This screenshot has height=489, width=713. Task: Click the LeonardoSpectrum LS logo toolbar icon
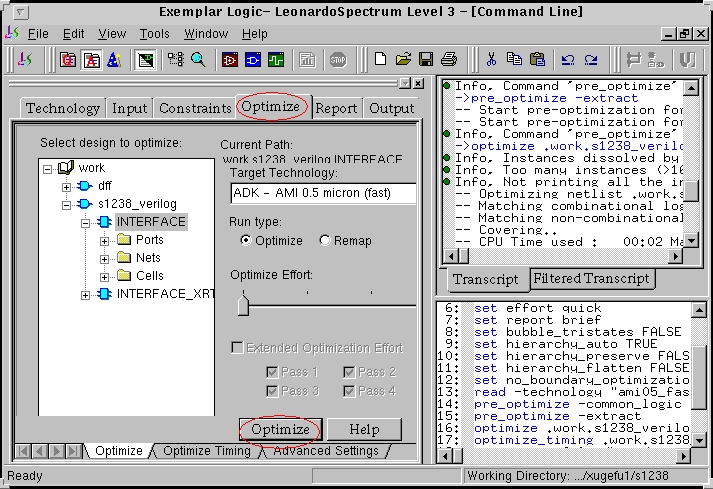pos(25,60)
